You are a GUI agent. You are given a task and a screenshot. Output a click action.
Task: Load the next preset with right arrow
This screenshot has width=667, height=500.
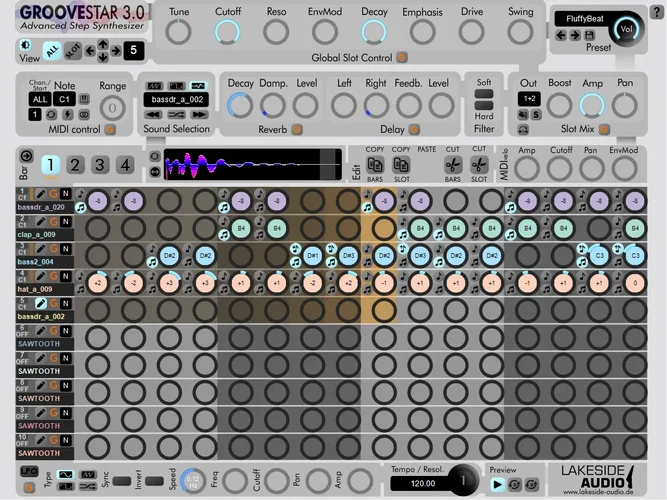[x=575, y=35]
